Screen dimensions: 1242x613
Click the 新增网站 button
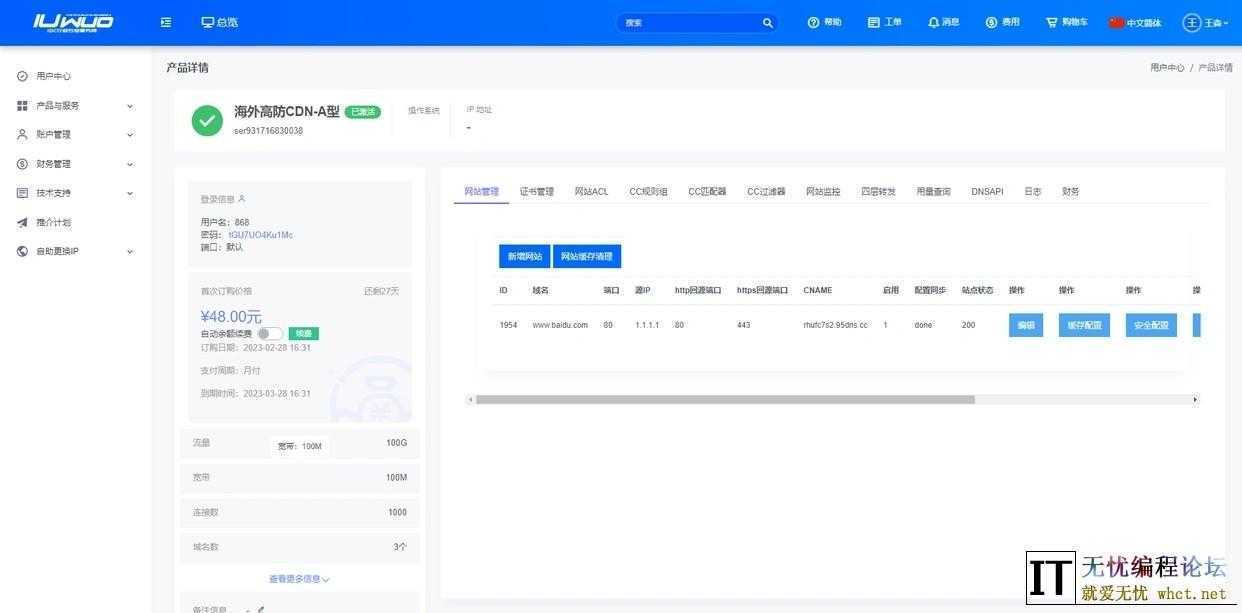tap(523, 256)
